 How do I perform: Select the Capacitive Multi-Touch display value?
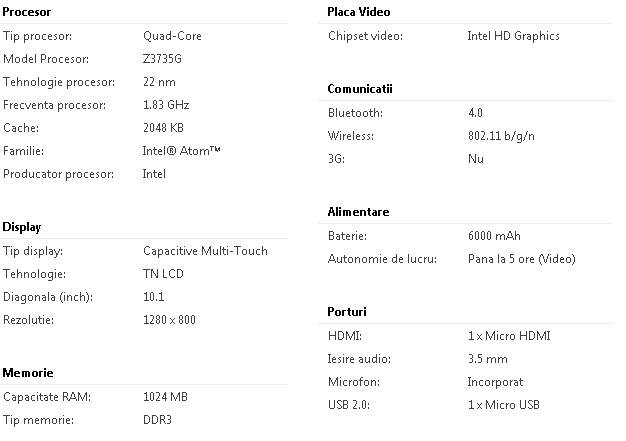point(205,251)
